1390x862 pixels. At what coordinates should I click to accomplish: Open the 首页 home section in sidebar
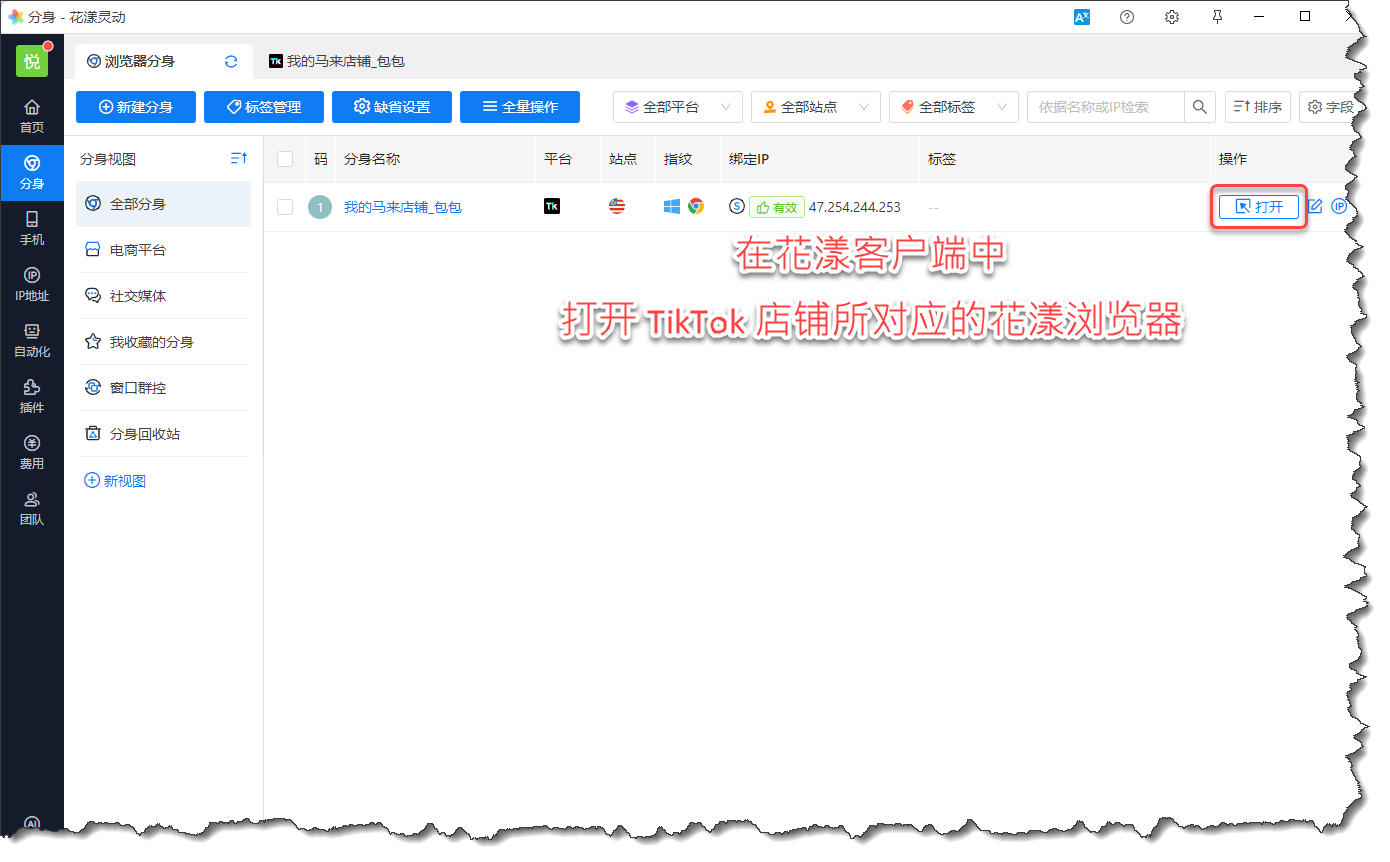click(x=32, y=116)
